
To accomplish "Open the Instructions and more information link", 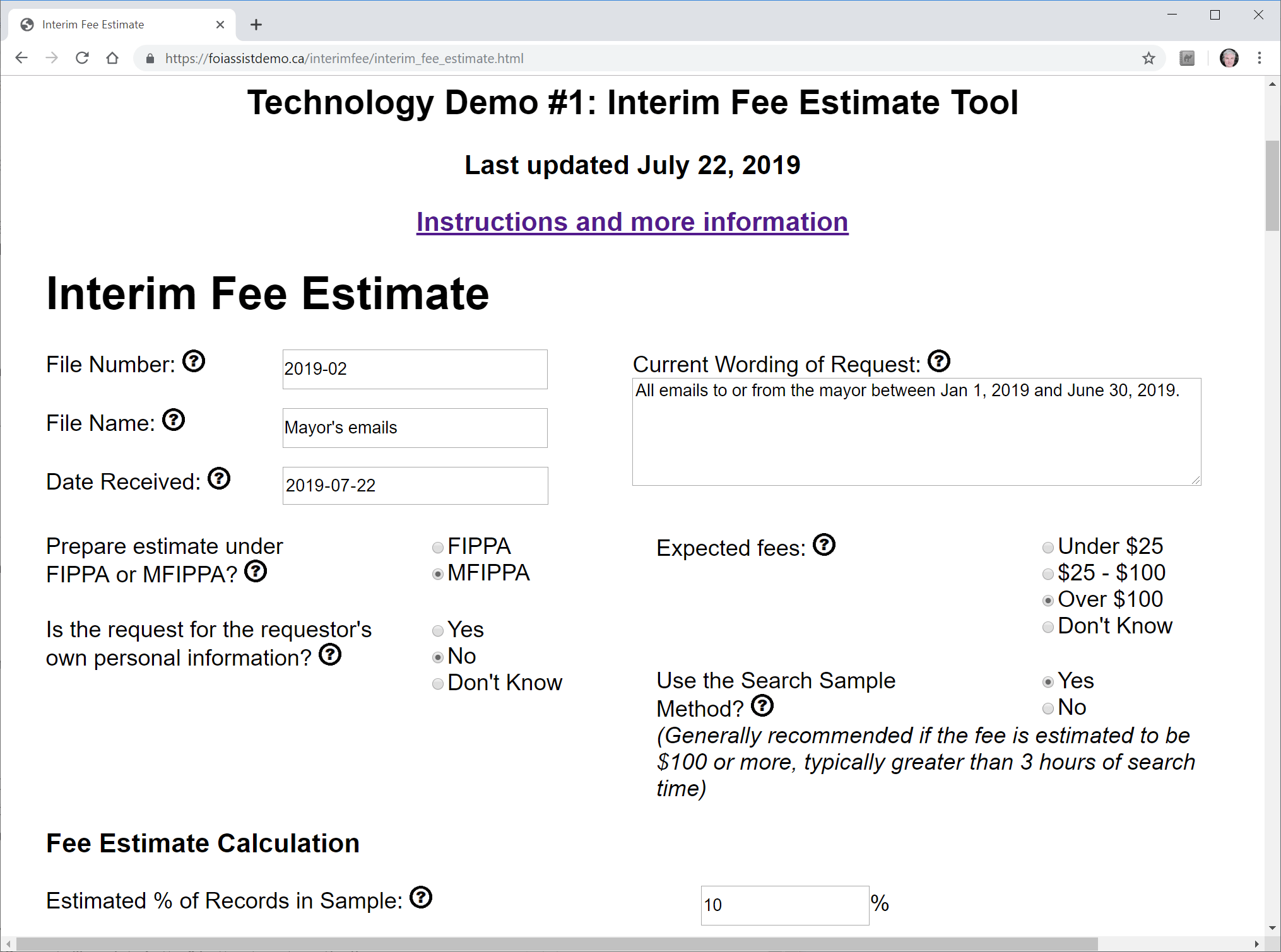I will (632, 222).
